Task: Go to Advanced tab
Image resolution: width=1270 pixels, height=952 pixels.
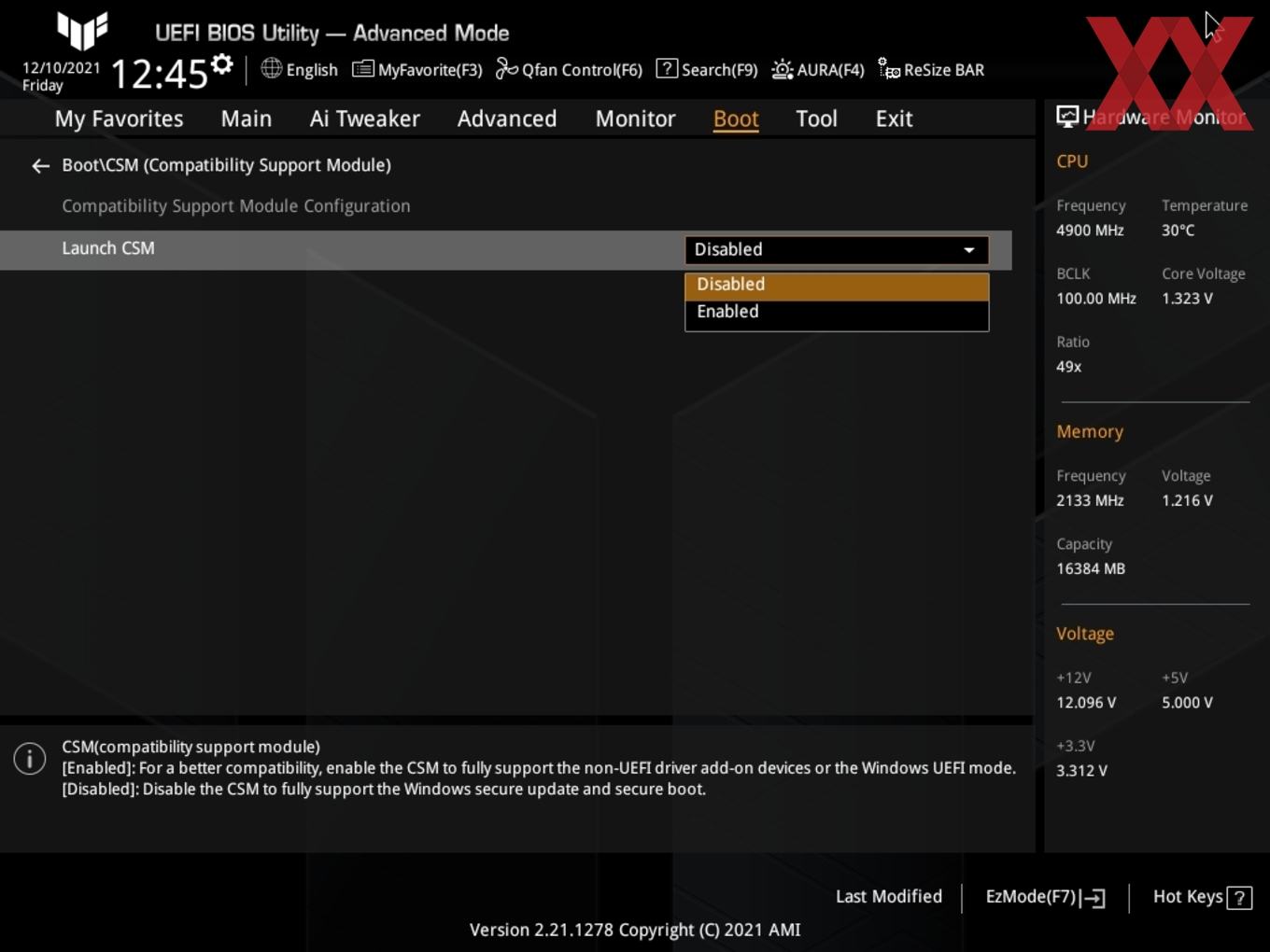Action: pos(507,119)
